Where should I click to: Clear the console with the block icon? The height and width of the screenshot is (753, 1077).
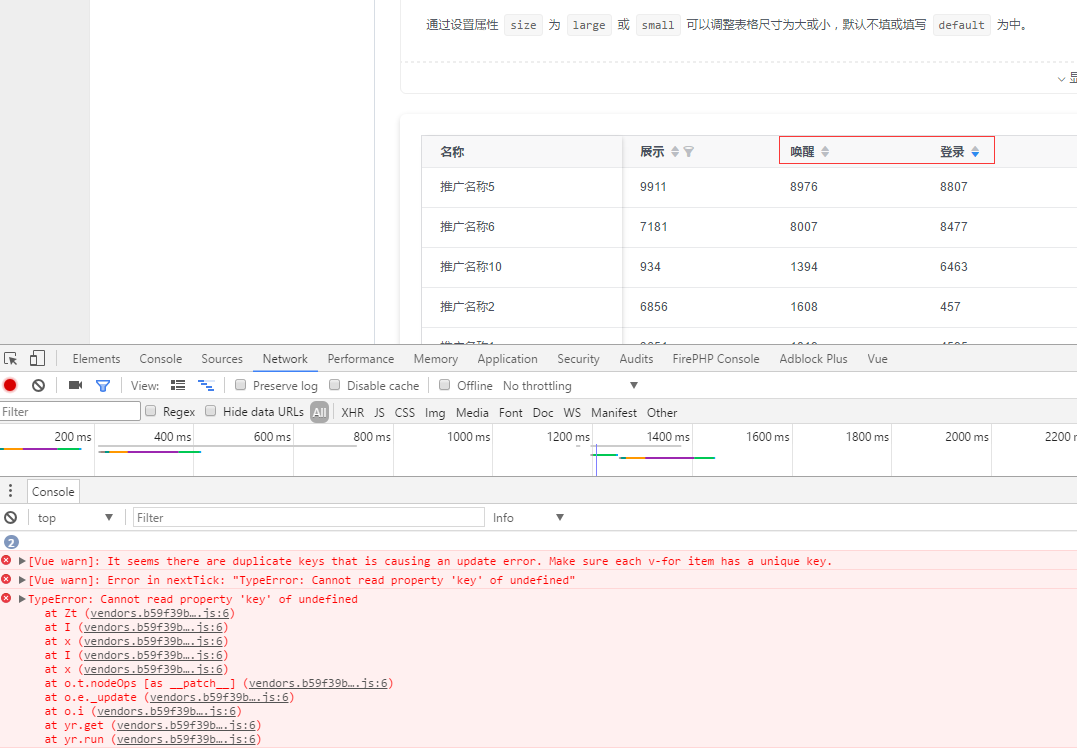point(10,517)
